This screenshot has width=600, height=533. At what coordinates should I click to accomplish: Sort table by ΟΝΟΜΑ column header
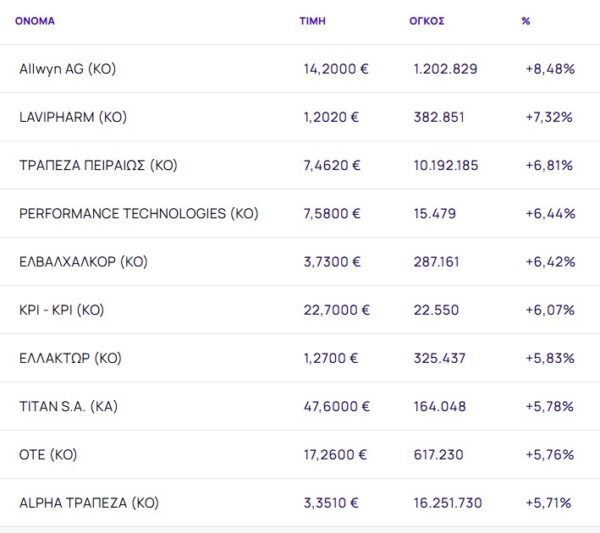pyautogui.click(x=35, y=20)
